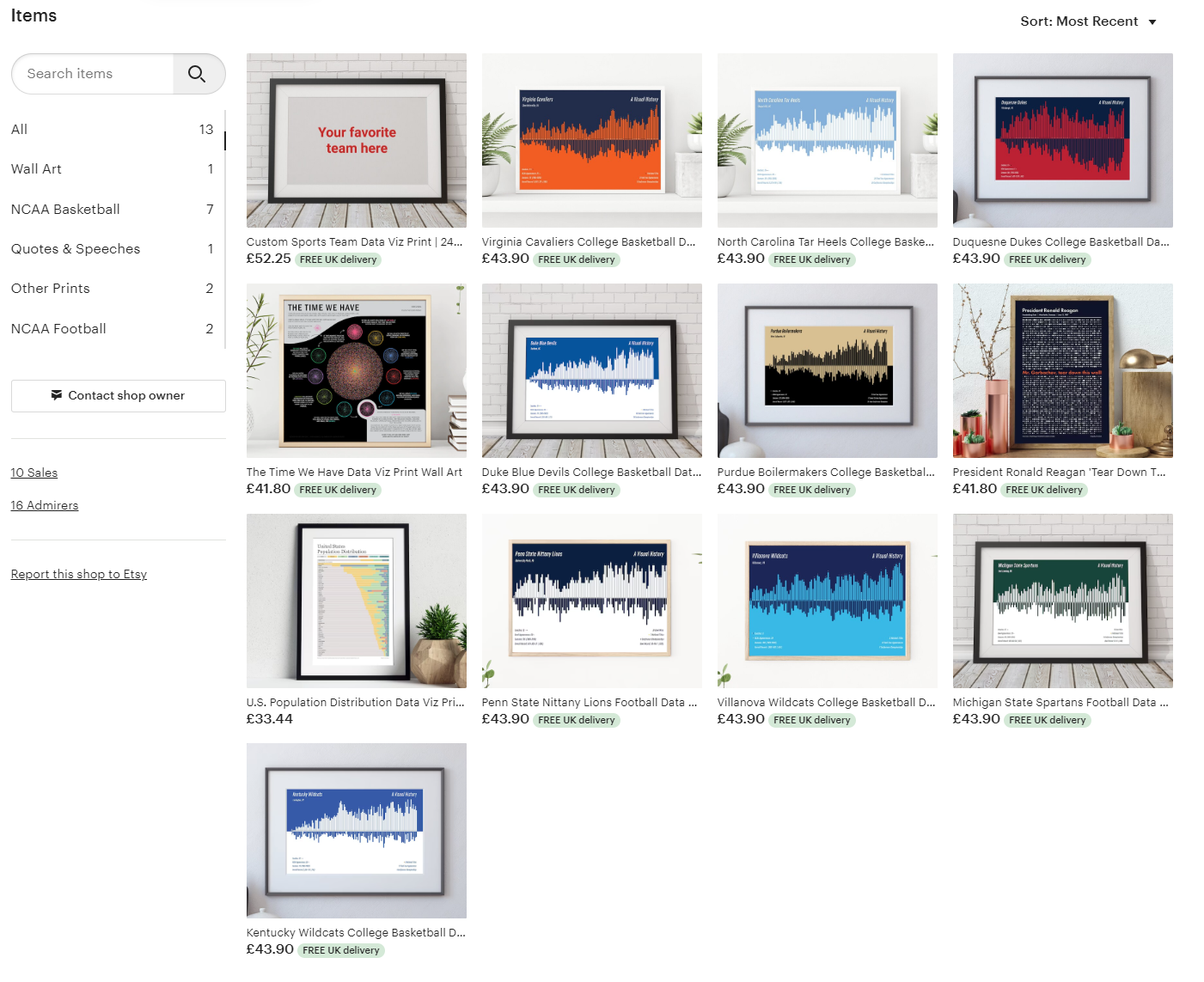Open the Custom Sports Team print thumbnail
Image resolution: width=1204 pixels, height=982 pixels.
point(357,140)
